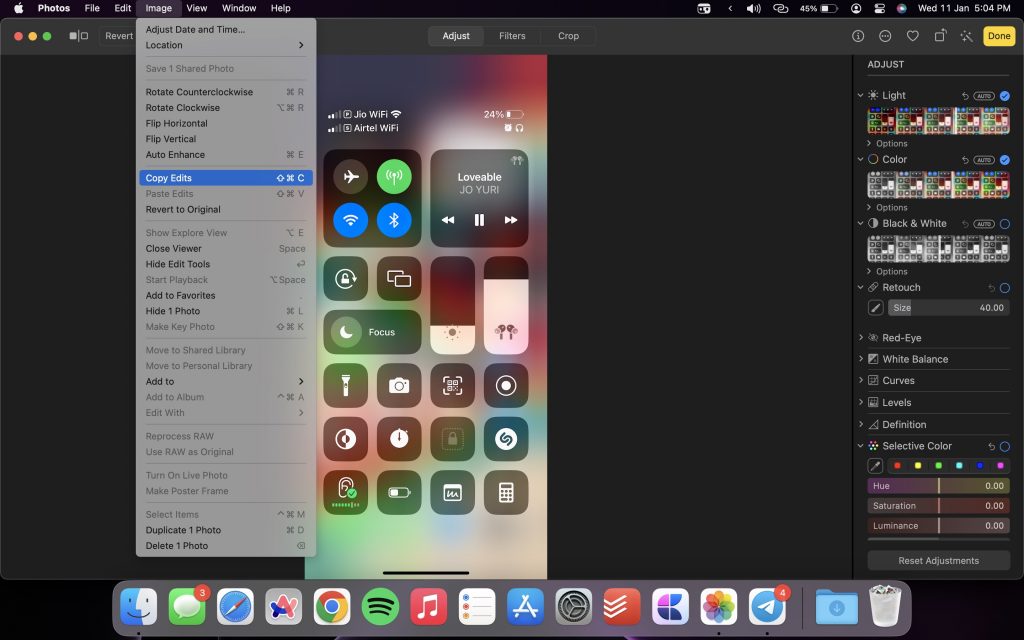Screen dimensions: 1024x640
Task: Open the Photos app icon in the Dock
Action: [717, 605]
